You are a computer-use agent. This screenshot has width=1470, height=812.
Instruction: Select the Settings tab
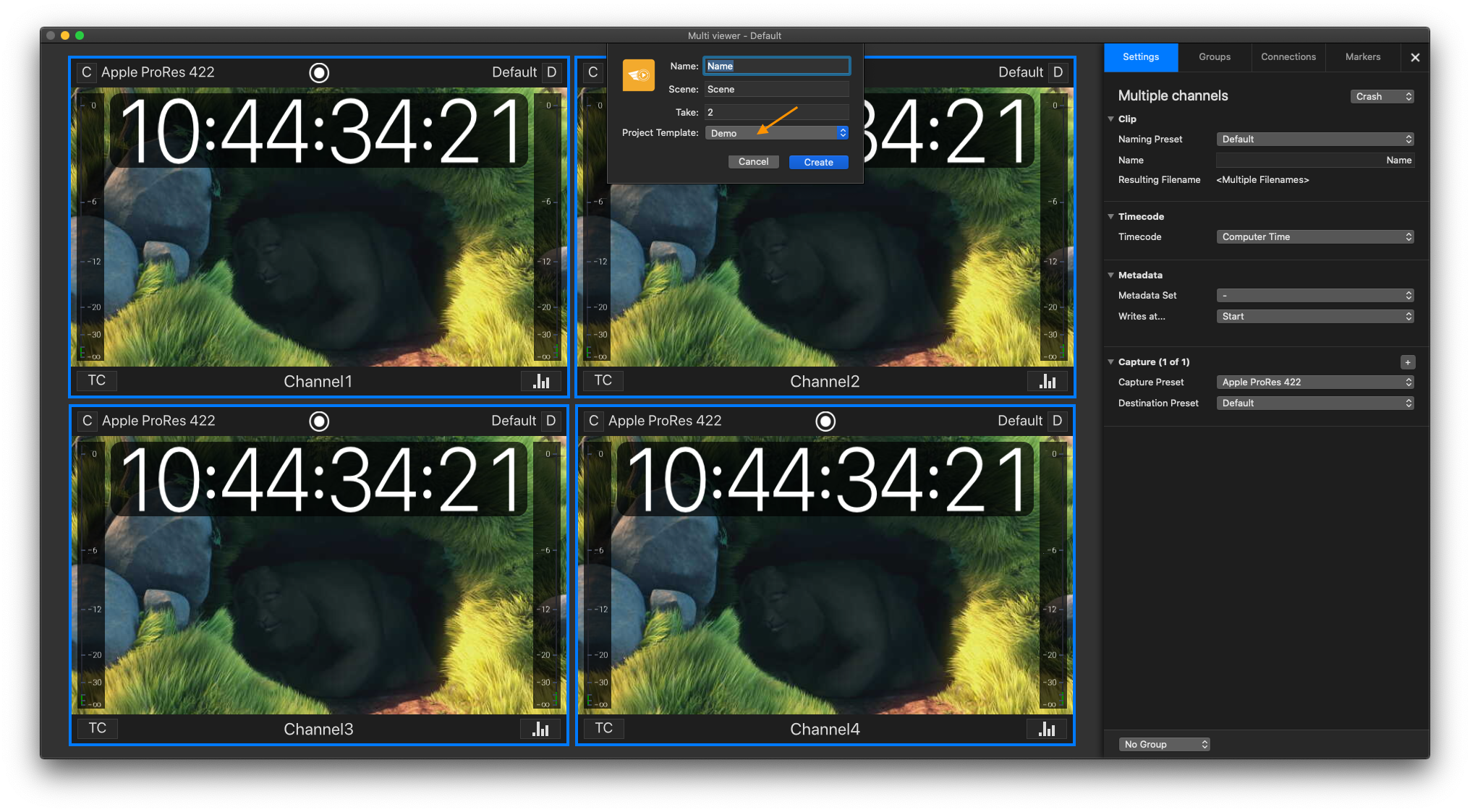point(1141,57)
